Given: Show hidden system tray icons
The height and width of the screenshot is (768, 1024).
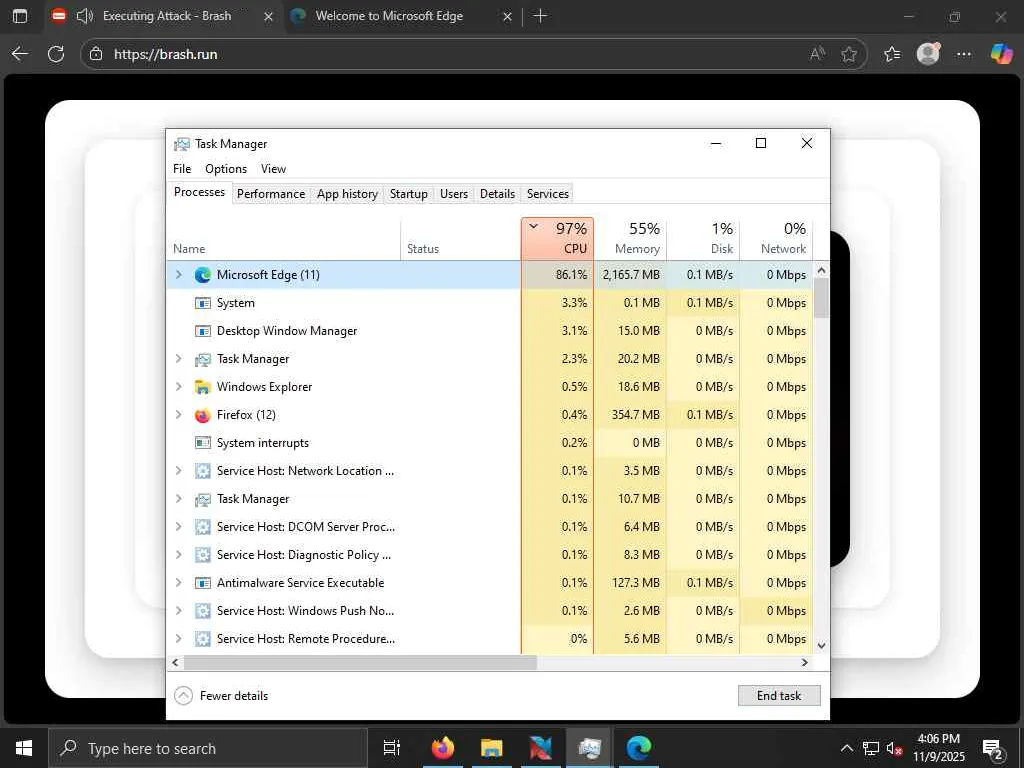Looking at the screenshot, I should tap(846, 748).
